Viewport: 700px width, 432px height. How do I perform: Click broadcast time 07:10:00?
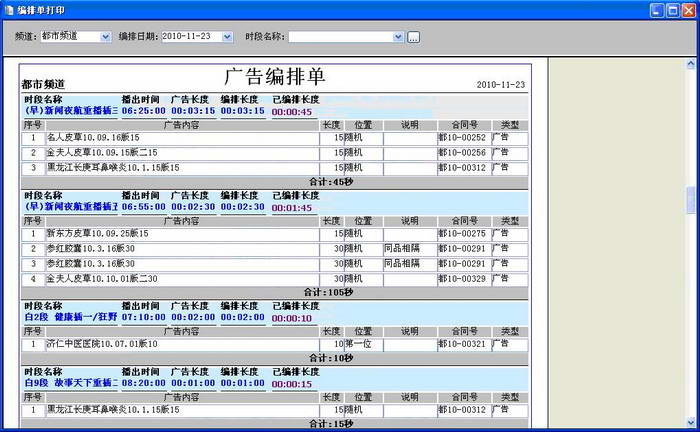click(x=144, y=317)
